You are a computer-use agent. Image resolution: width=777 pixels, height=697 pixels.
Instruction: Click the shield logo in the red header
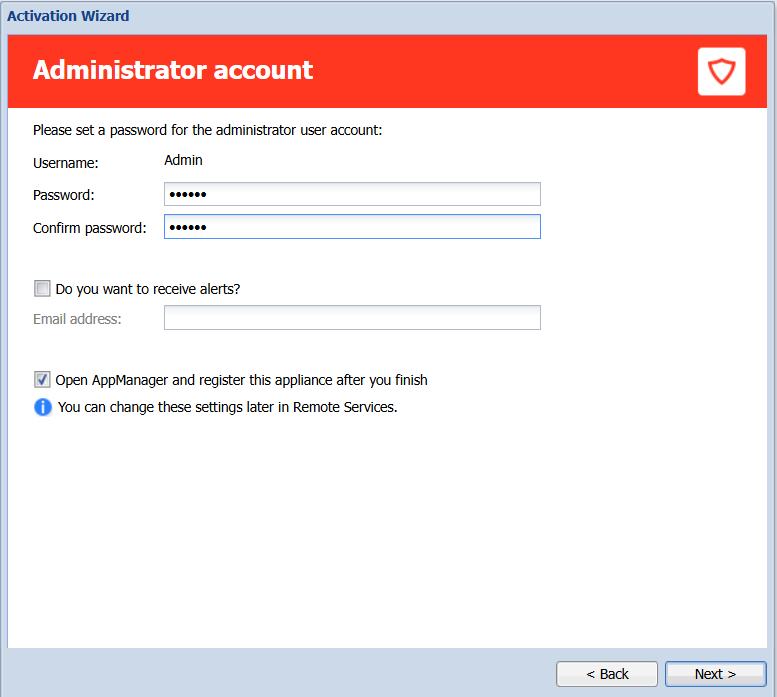point(721,71)
